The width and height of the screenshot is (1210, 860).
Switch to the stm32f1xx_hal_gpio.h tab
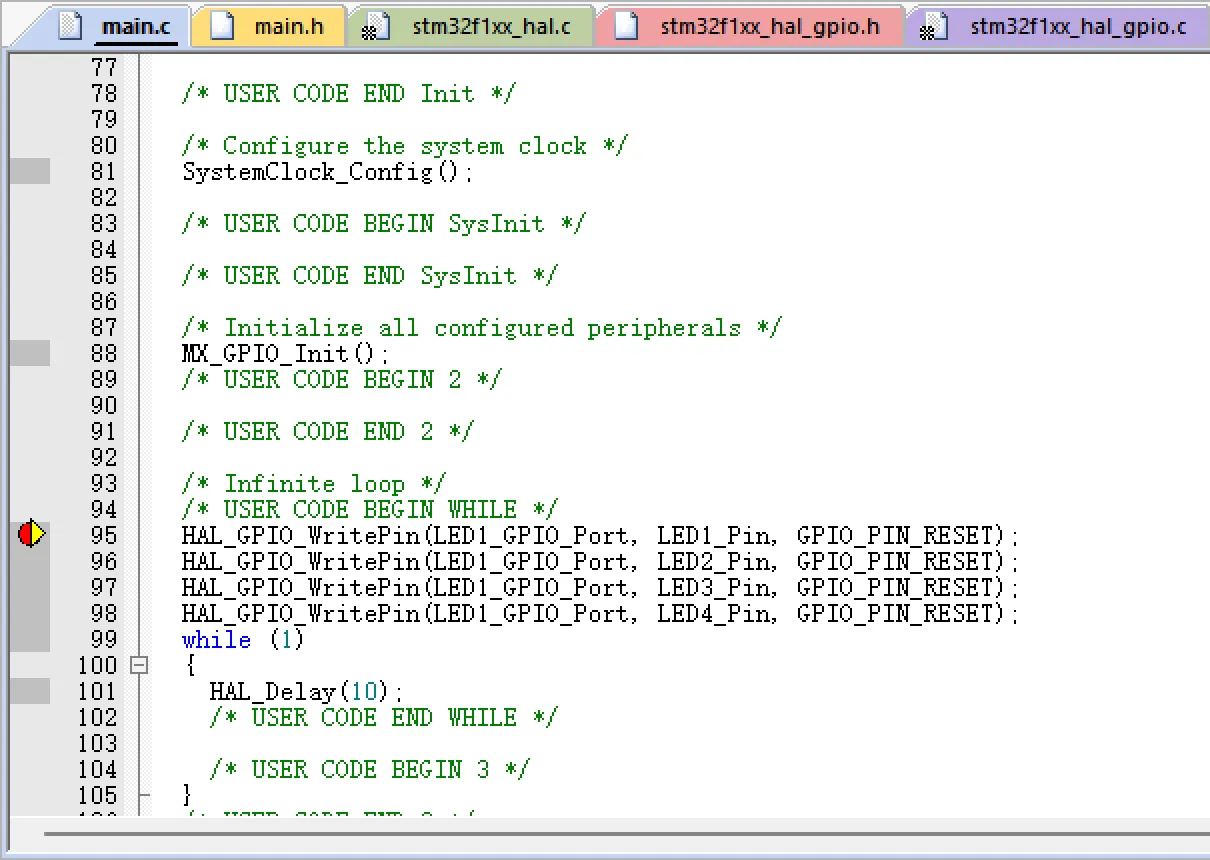[x=770, y=26]
